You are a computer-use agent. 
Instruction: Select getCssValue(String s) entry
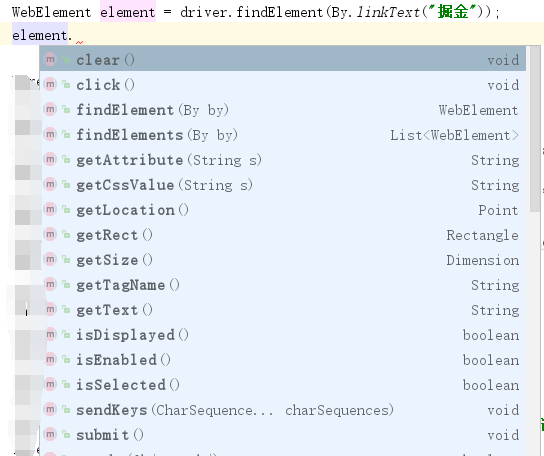(x=283, y=185)
